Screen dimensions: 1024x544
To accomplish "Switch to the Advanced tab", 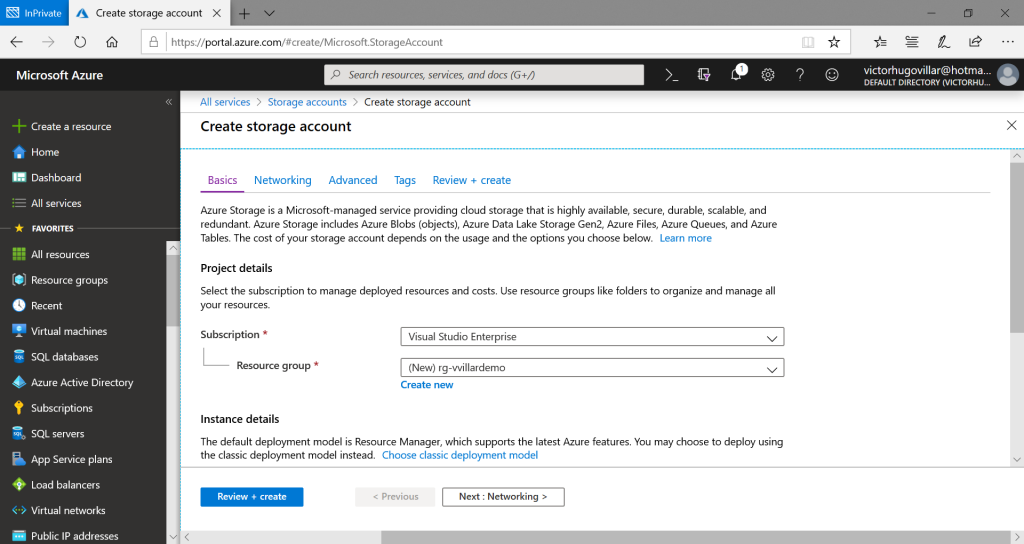I will point(353,180).
